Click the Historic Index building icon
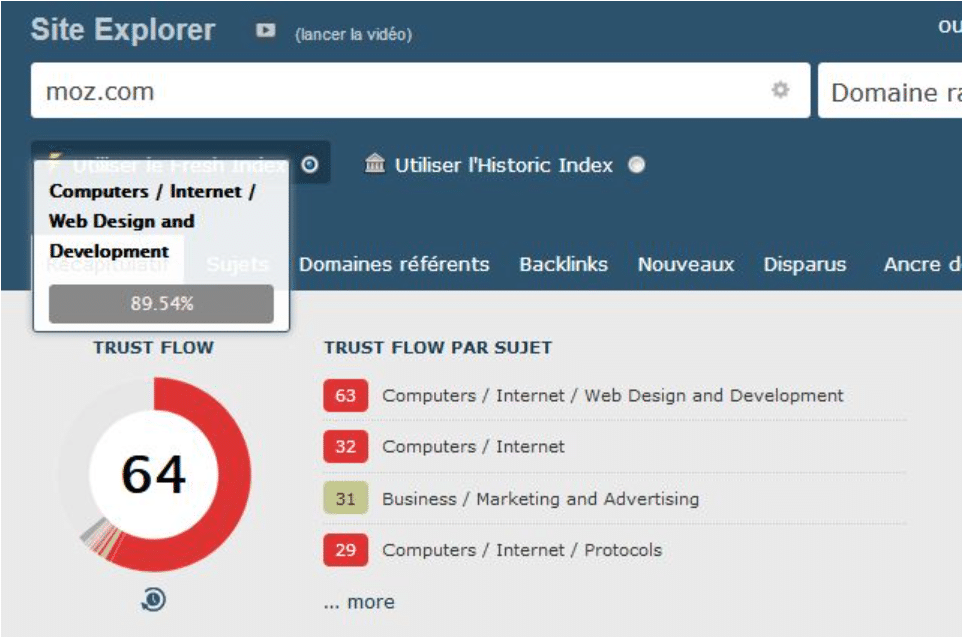964x637 pixels. [375, 164]
